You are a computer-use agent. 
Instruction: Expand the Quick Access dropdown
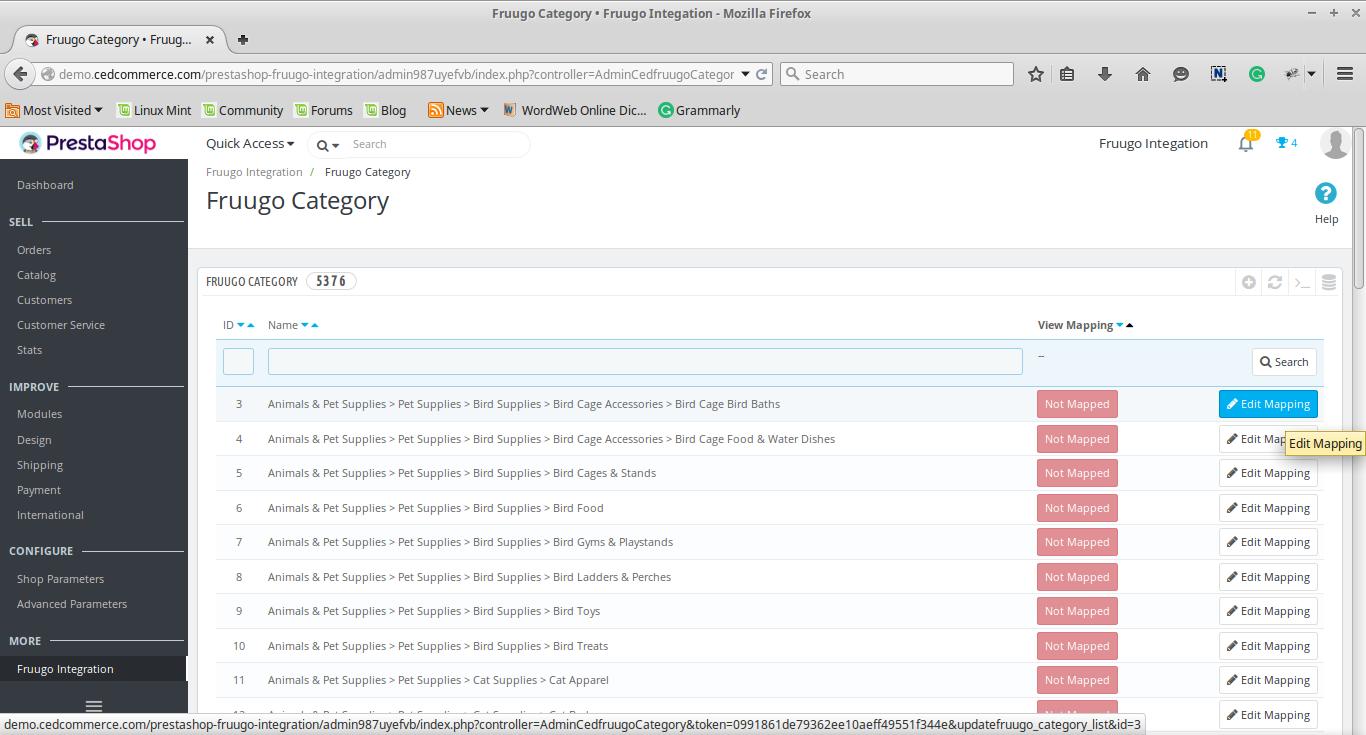pos(250,144)
